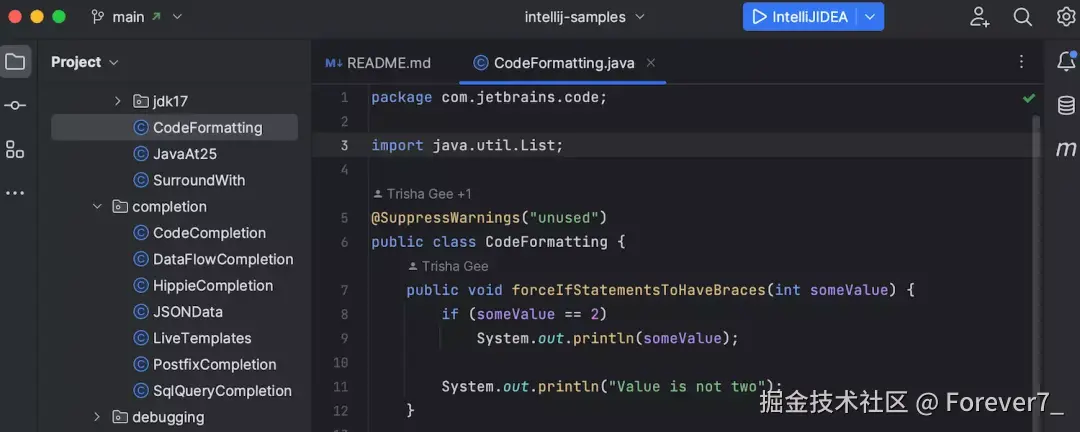1080x432 pixels.
Task: Click line number 7 in the gutter
Action: (x=344, y=290)
